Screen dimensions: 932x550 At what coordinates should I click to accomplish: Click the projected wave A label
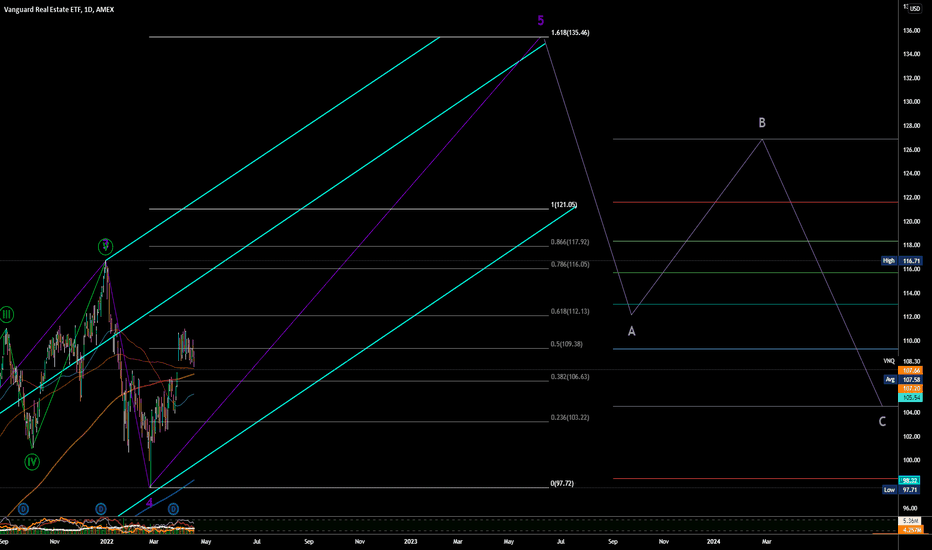(x=631, y=331)
